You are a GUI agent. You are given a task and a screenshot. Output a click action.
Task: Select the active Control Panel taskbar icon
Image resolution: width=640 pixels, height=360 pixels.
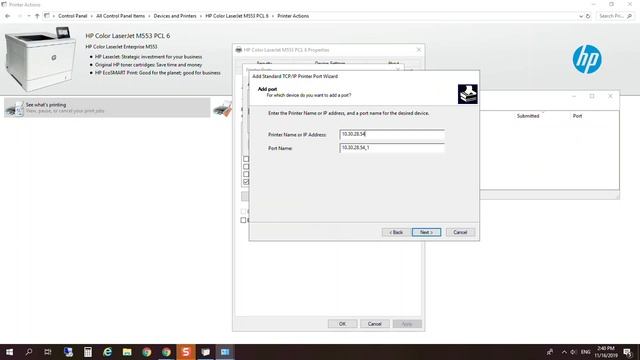coord(225,352)
